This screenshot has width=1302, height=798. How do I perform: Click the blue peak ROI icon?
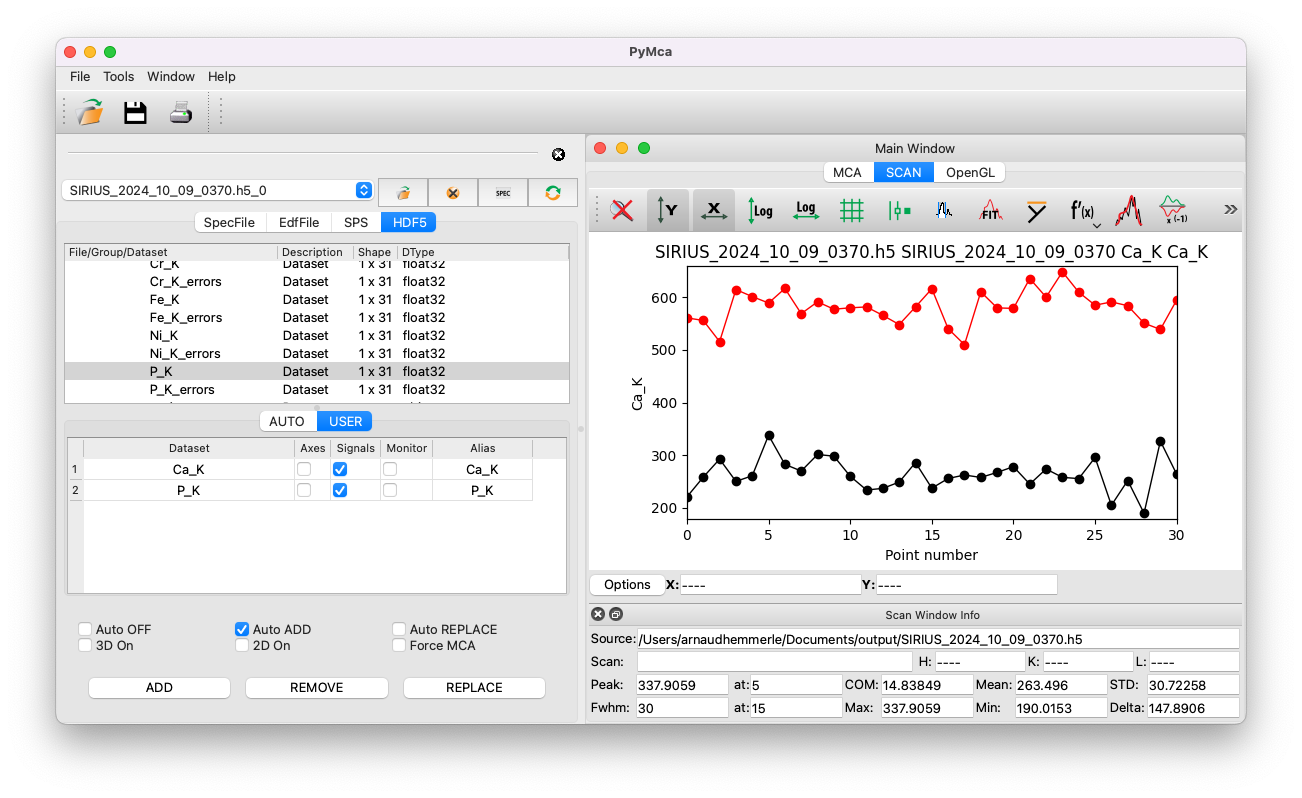(x=944, y=210)
